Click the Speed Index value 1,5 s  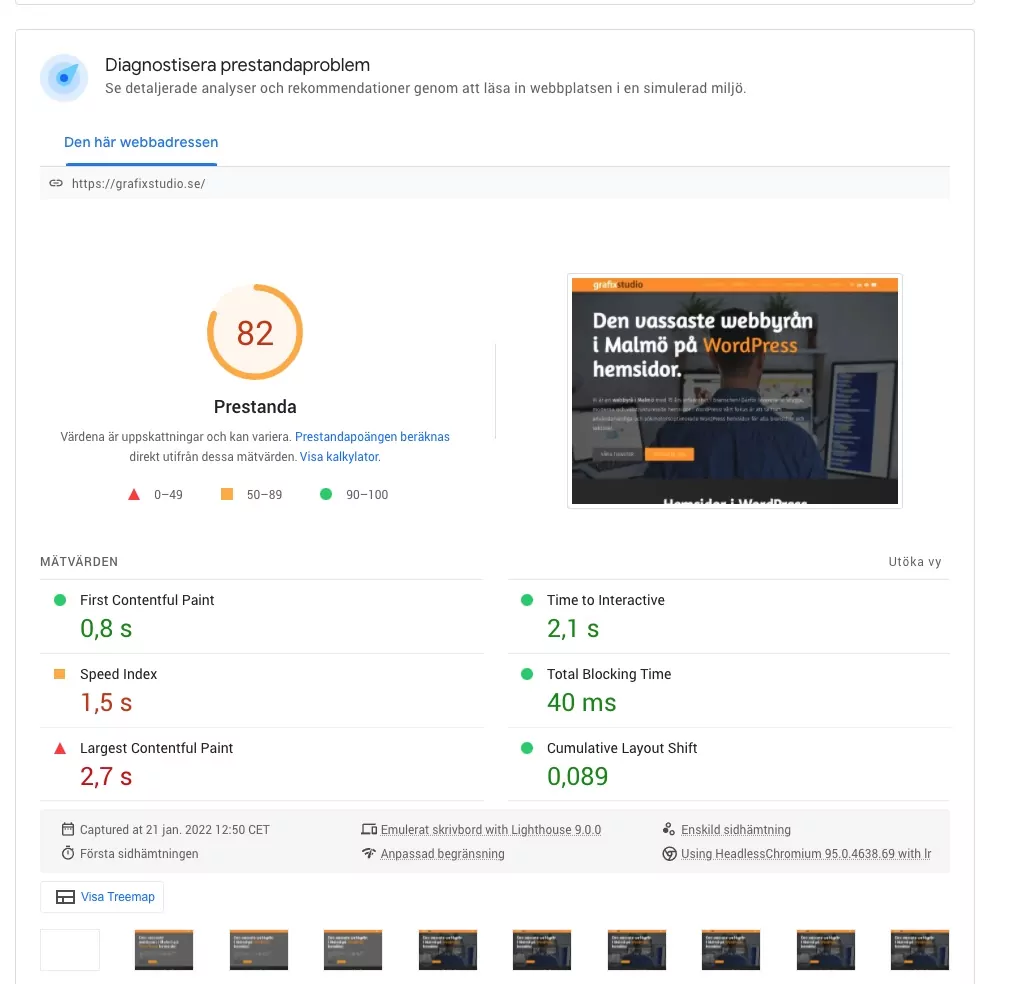(x=106, y=702)
